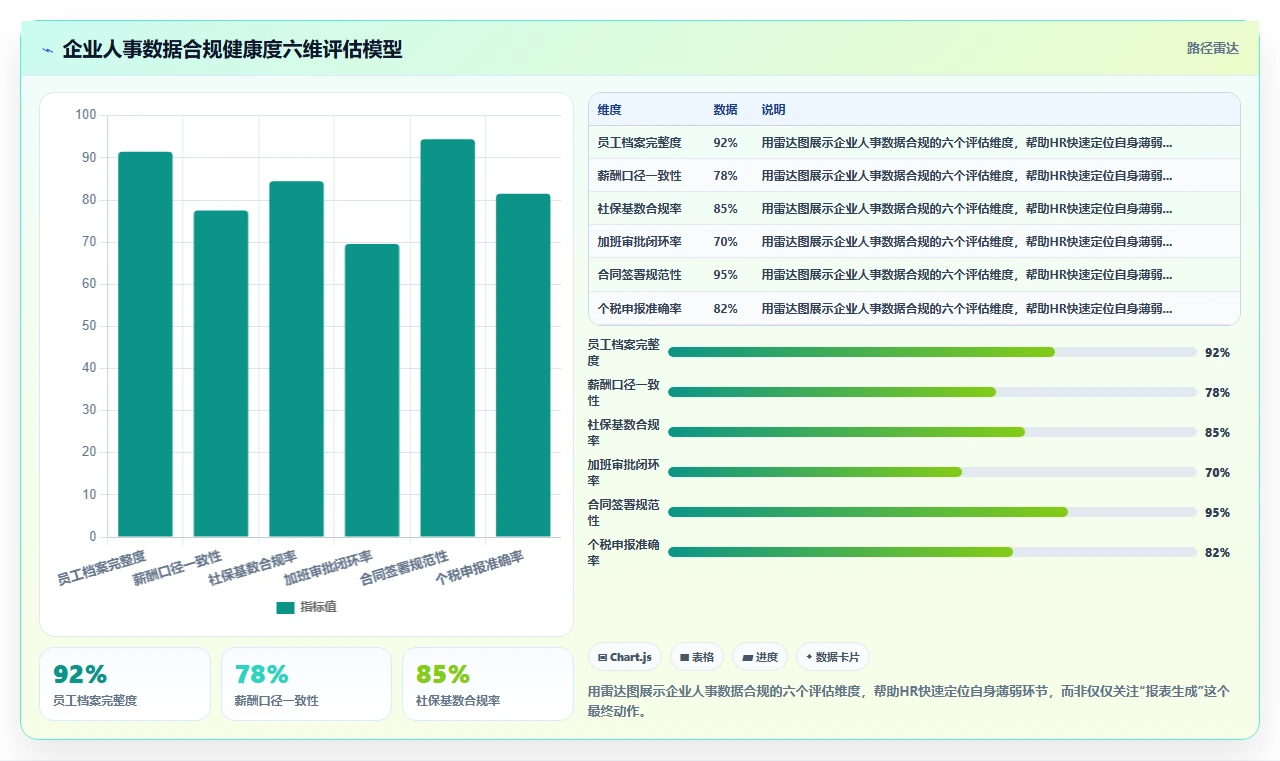The height and width of the screenshot is (761, 1280).
Task: Click the 路径雷达 label in the header
Action: (x=1212, y=48)
